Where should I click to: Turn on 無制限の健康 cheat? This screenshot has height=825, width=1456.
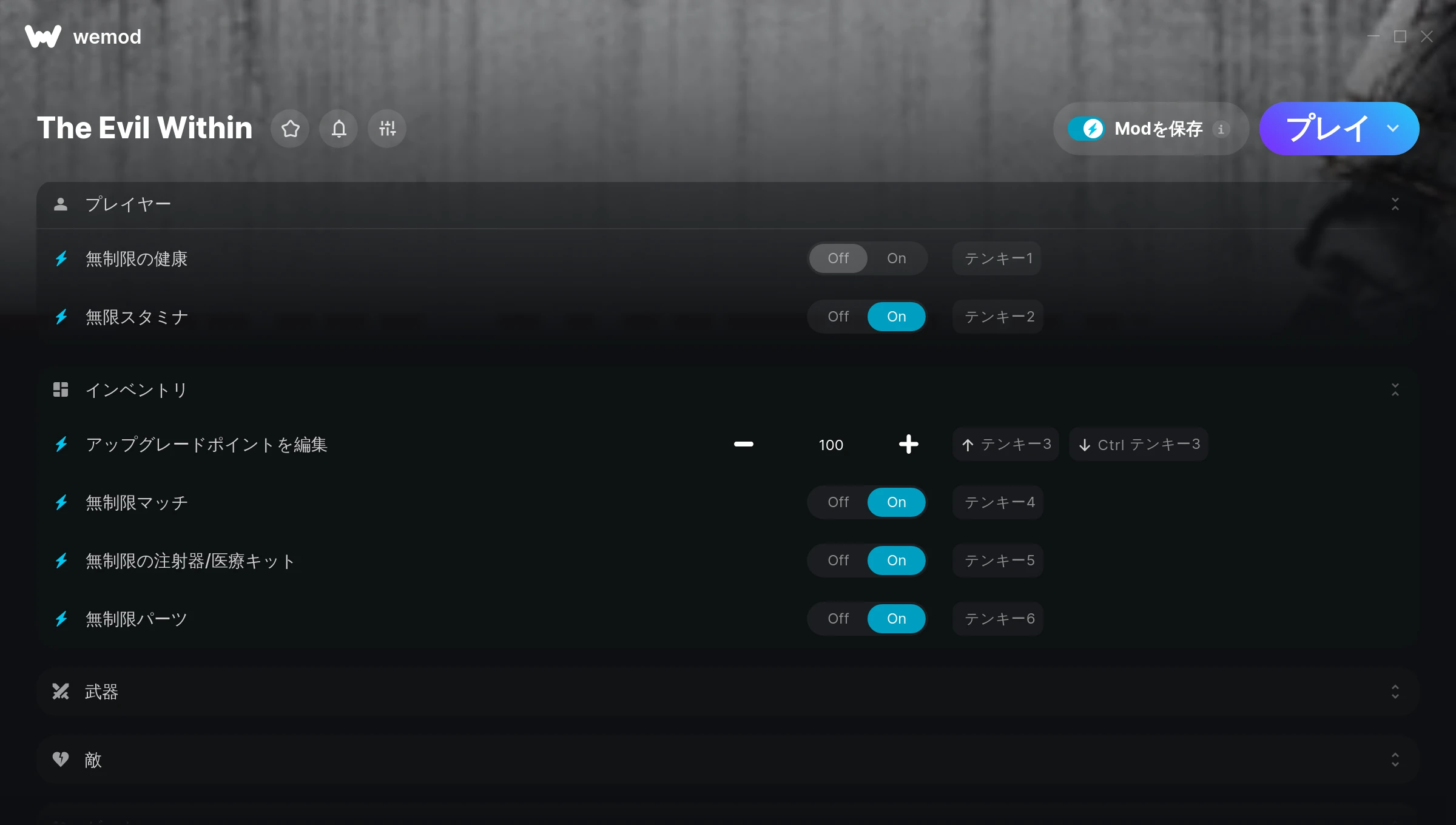coord(896,258)
